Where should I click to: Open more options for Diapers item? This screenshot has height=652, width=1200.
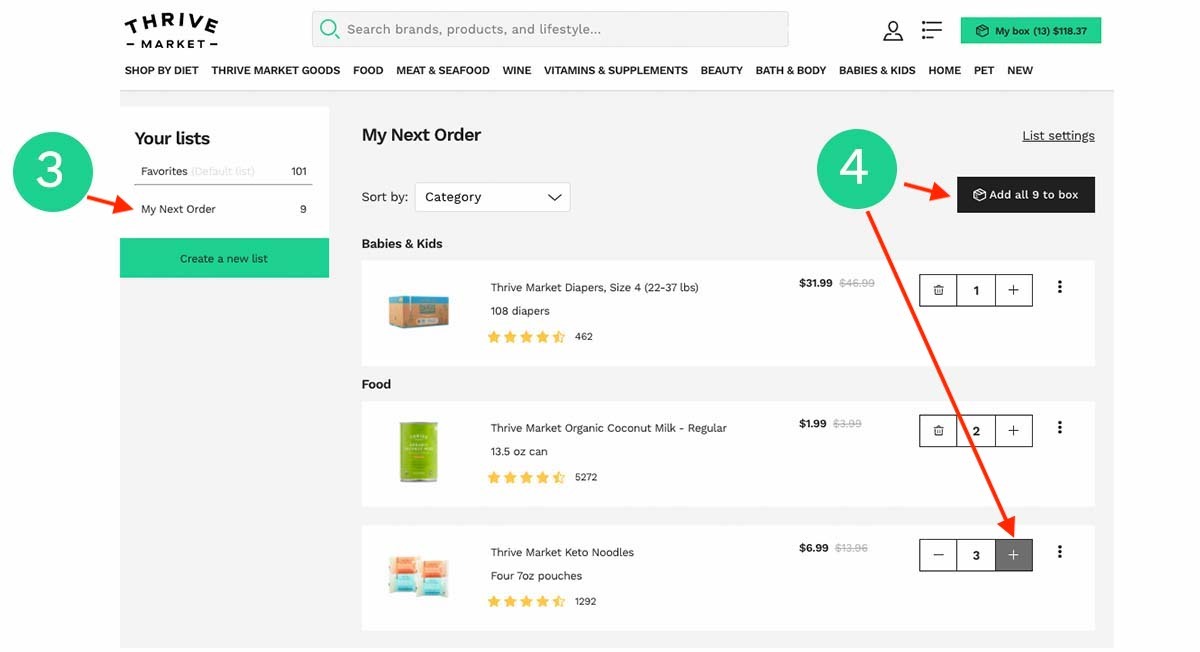tap(1060, 288)
